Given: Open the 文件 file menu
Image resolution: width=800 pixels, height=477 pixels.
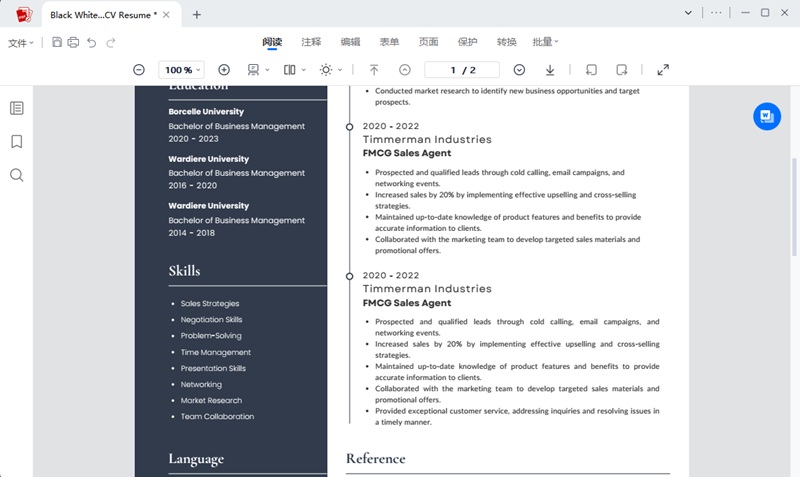Looking at the screenshot, I should point(20,43).
